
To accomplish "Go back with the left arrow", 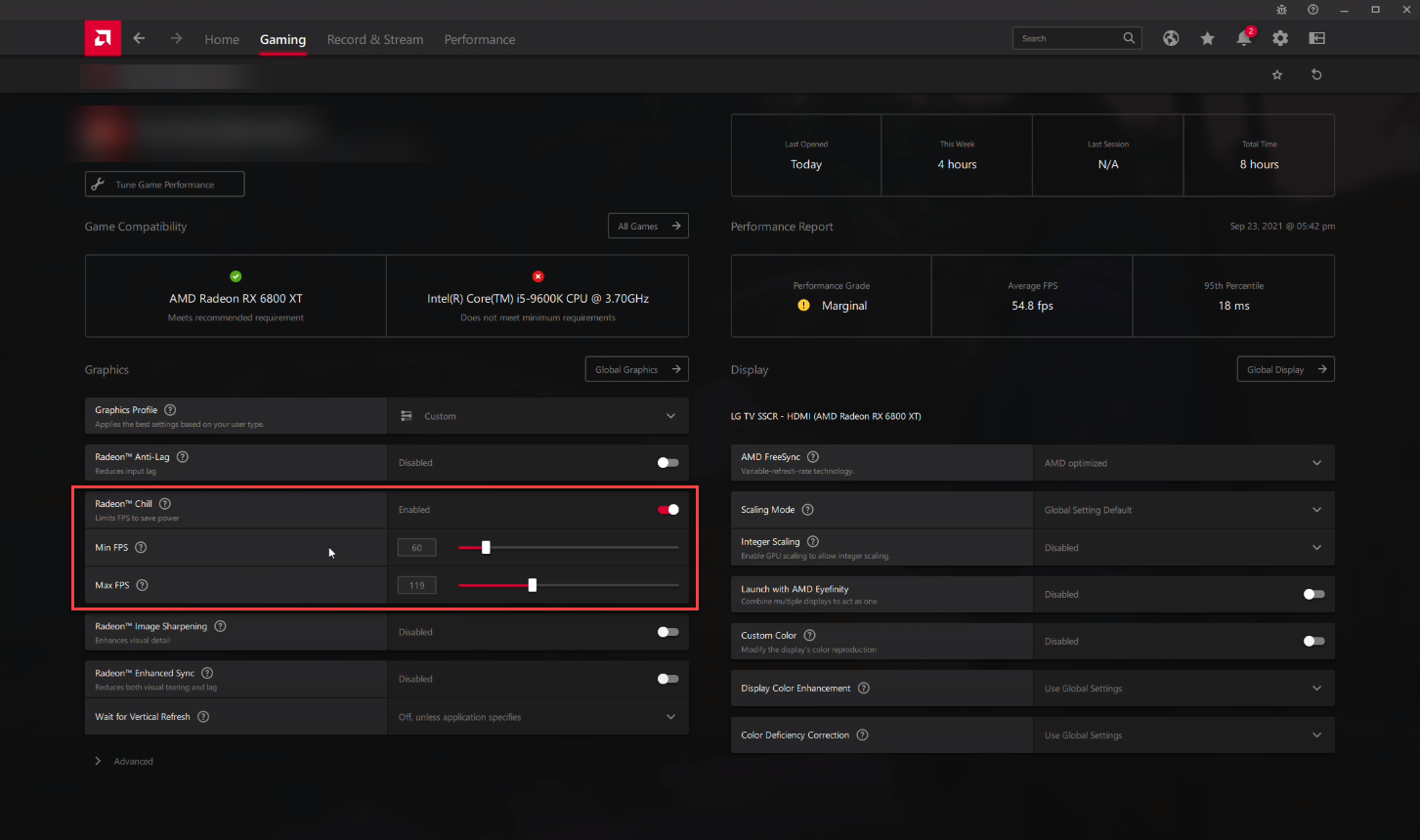I will tap(139, 39).
